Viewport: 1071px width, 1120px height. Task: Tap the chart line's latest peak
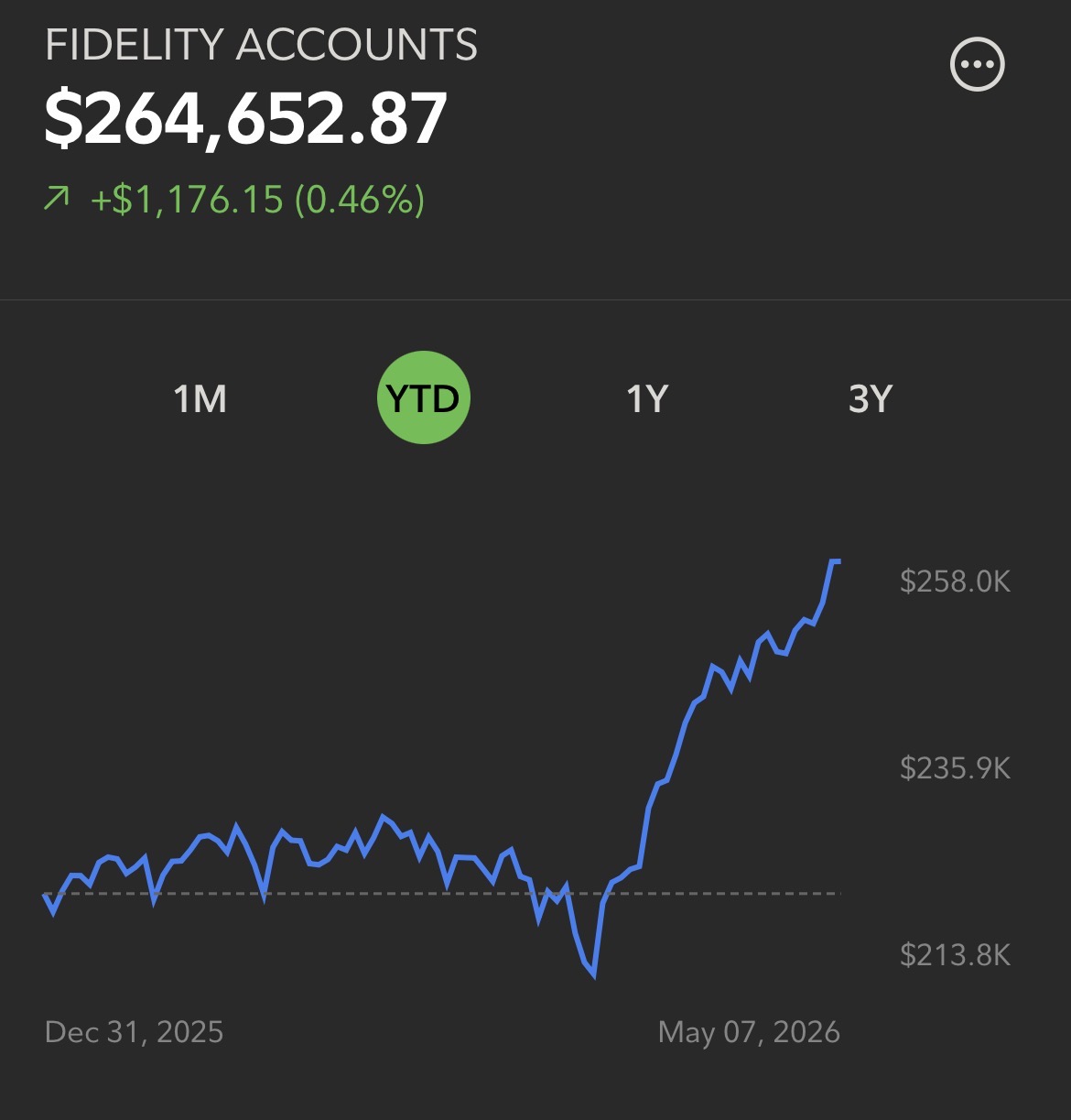click(x=834, y=560)
